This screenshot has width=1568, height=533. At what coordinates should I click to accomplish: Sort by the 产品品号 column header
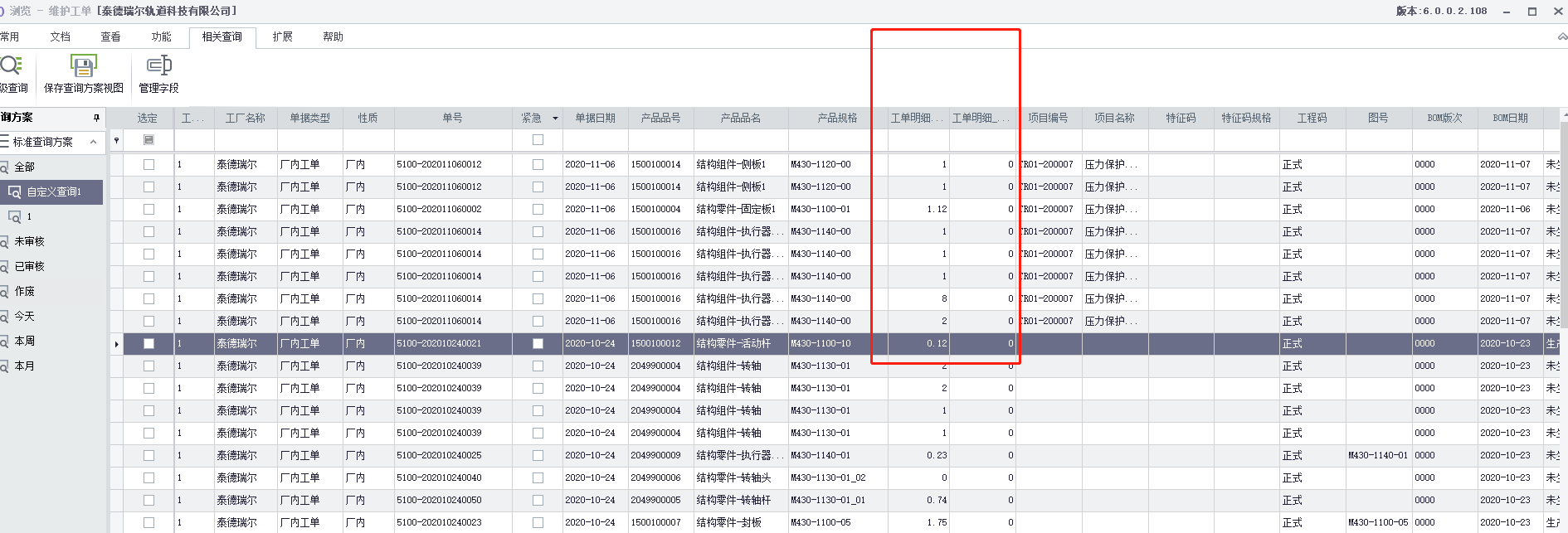click(660, 119)
